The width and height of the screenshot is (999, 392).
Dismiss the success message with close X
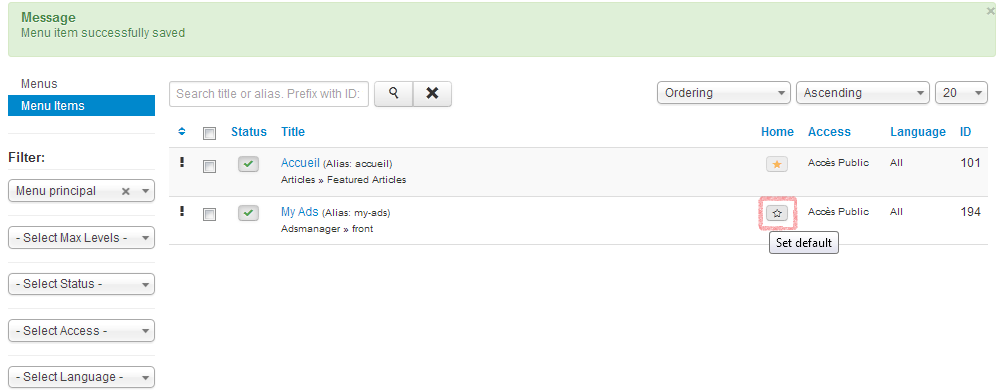coord(990,11)
